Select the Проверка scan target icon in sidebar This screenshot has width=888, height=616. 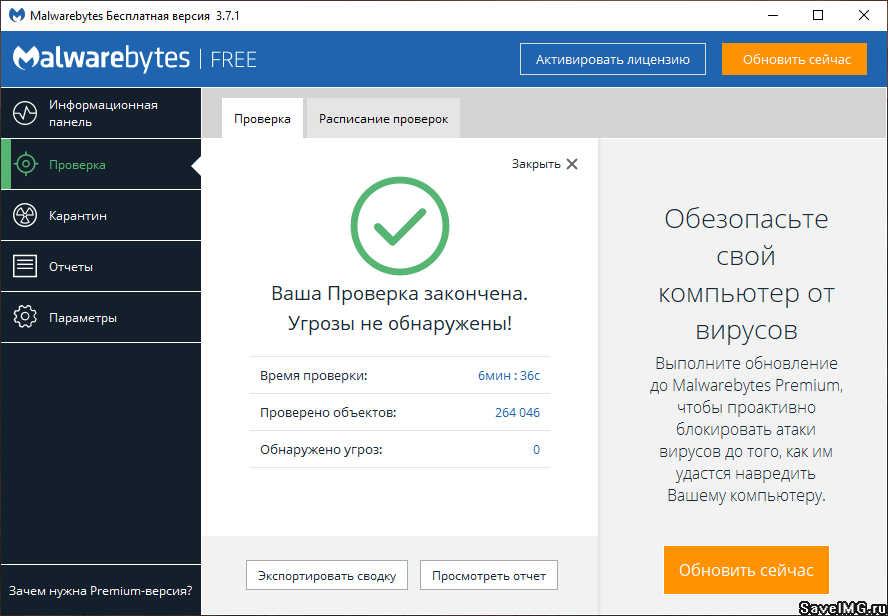[25, 164]
